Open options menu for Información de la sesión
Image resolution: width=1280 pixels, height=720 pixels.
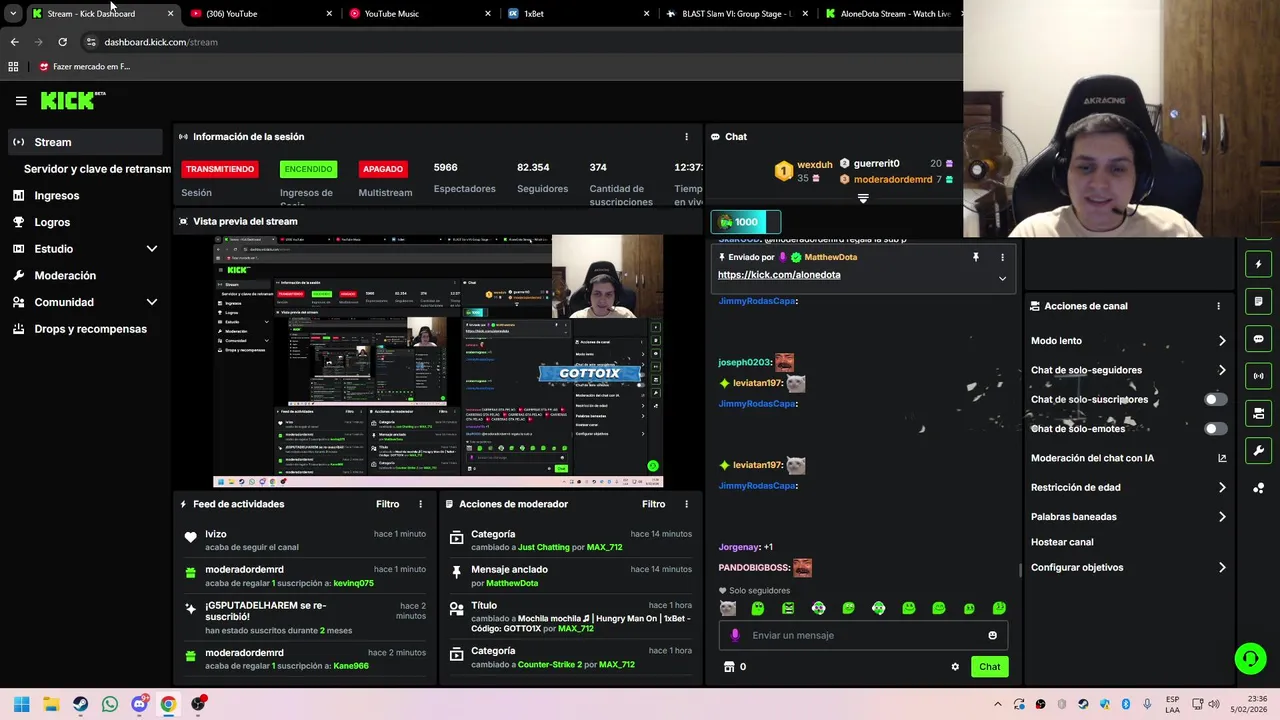click(x=686, y=137)
